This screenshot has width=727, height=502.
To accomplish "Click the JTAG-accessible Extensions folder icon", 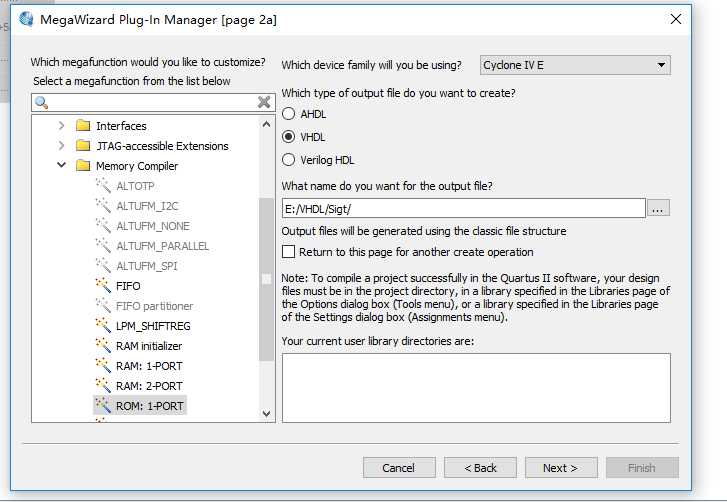I will pyautogui.click(x=83, y=146).
